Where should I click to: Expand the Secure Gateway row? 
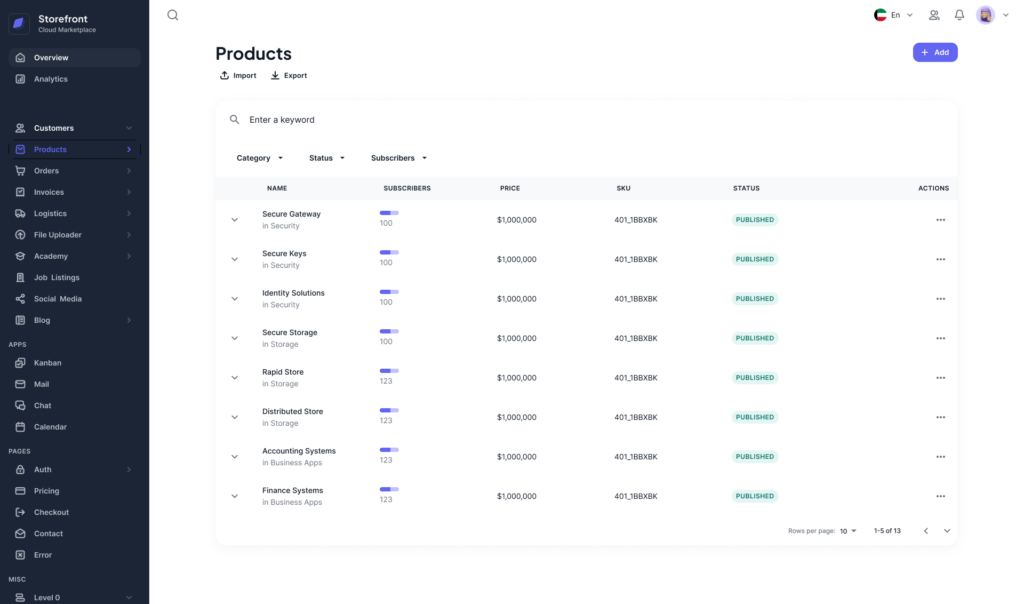[x=235, y=220]
